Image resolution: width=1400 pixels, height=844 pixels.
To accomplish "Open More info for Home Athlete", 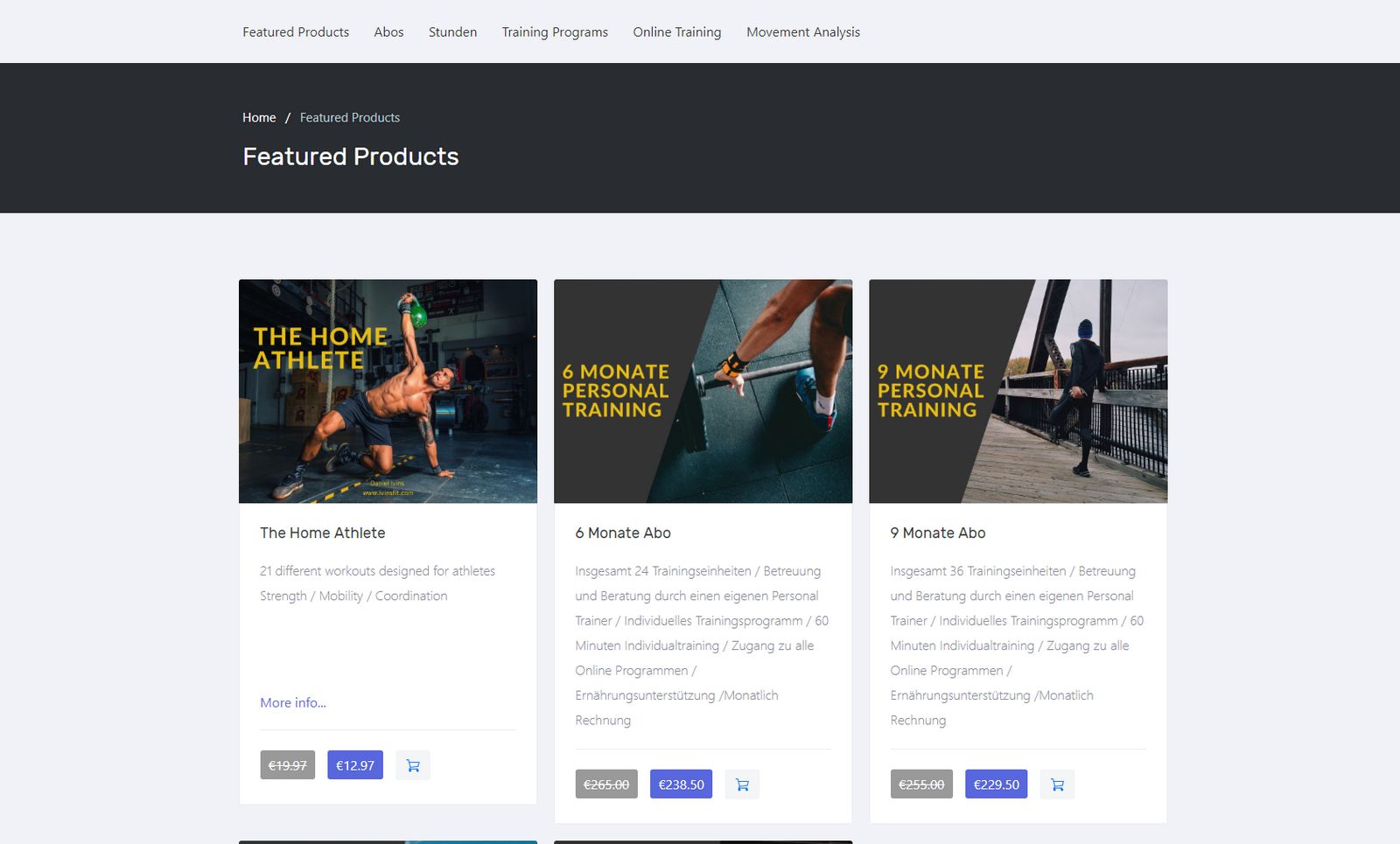I will pyautogui.click(x=293, y=702).
